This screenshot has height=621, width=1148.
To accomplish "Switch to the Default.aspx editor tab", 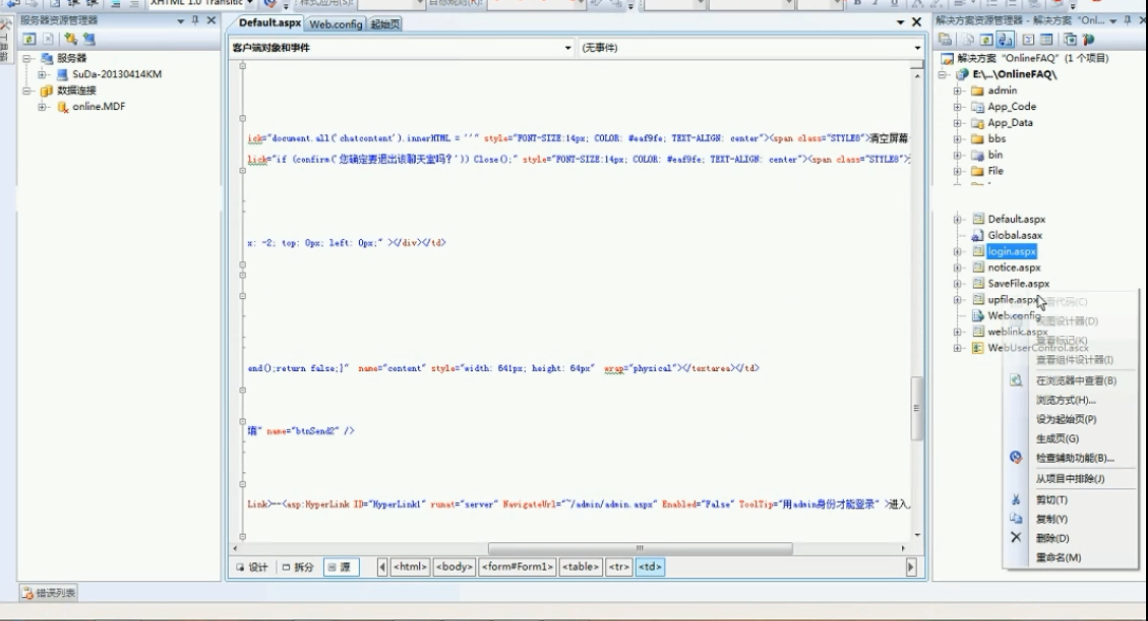I will [269, 23].
